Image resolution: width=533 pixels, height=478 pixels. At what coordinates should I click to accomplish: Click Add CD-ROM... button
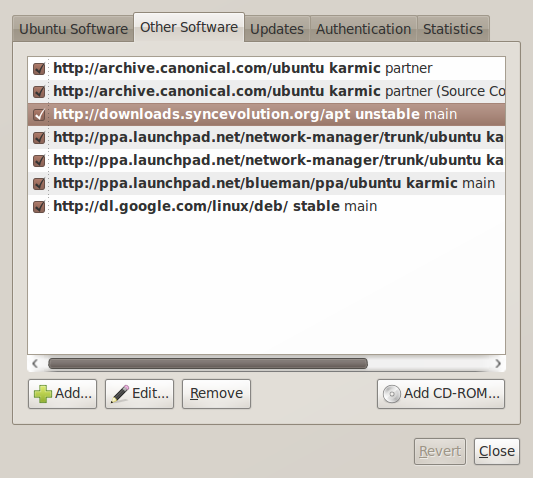click(441, 394)
